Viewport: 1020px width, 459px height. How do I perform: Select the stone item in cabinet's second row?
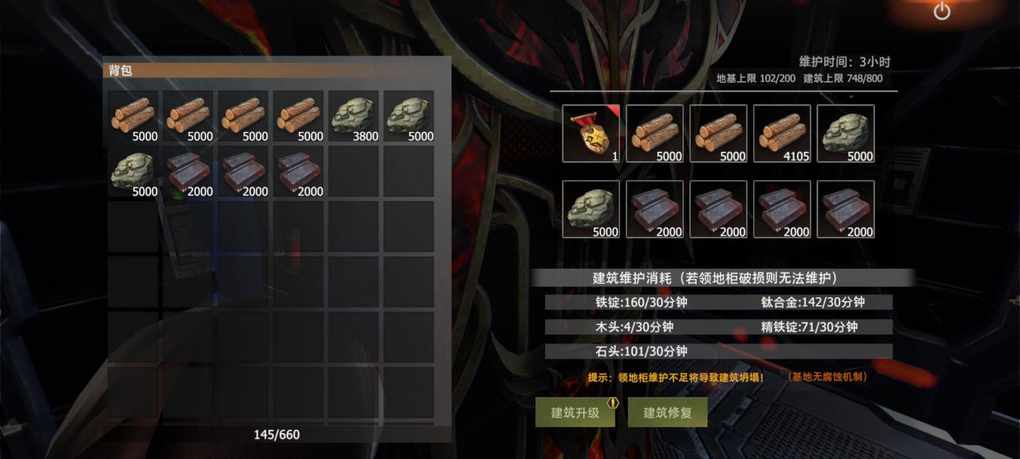tap(590, 209)
